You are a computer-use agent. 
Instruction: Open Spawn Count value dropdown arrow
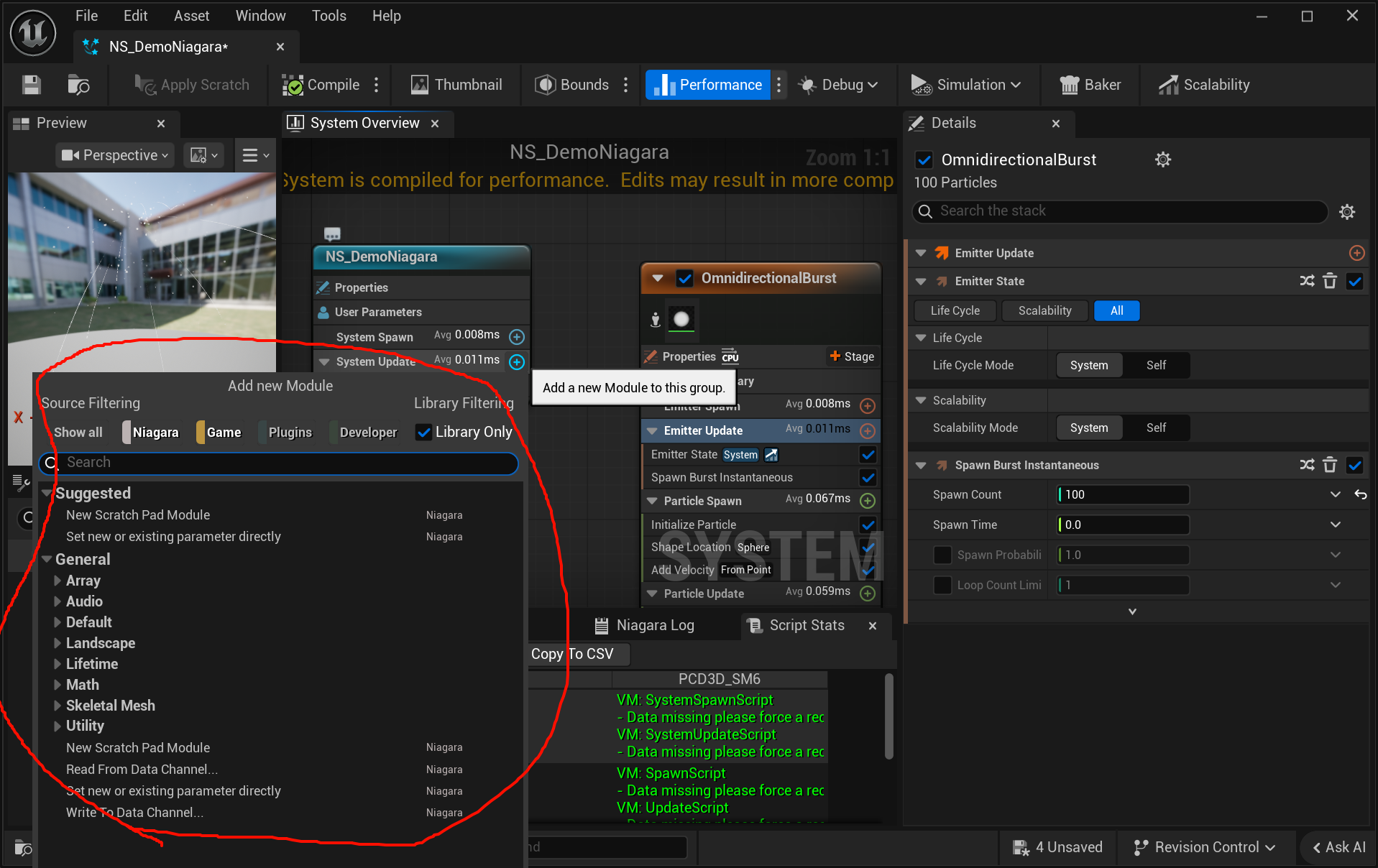coord(1335,494)
